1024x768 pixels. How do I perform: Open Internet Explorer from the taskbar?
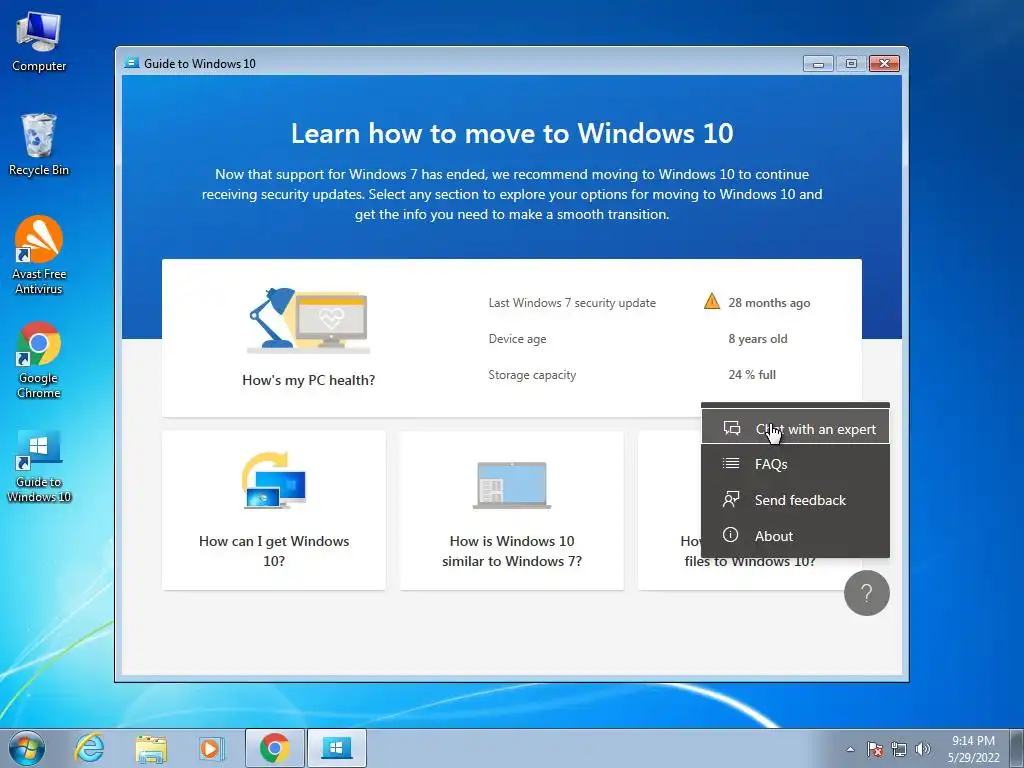point(89,748)
